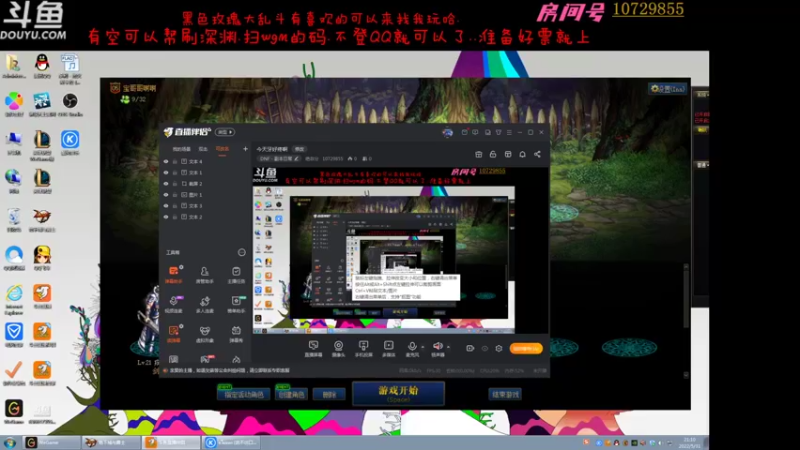
Task: Click pill button next to stream title
Action: click(299, 149)
